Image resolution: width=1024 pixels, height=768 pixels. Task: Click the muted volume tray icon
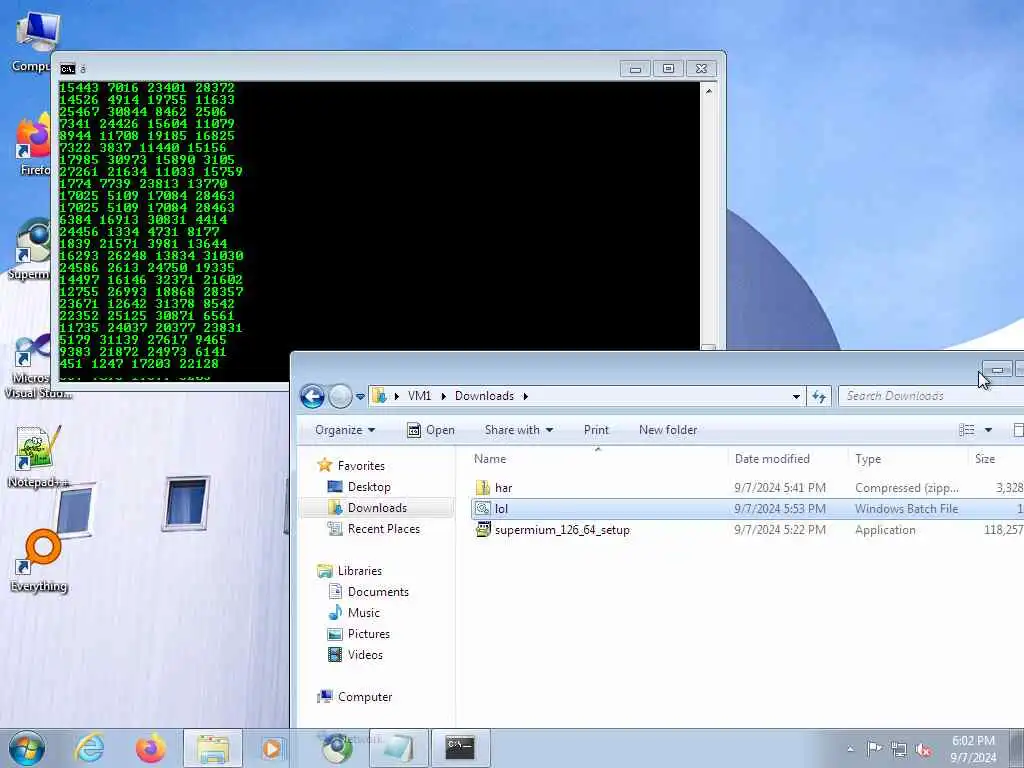(923, 749)
